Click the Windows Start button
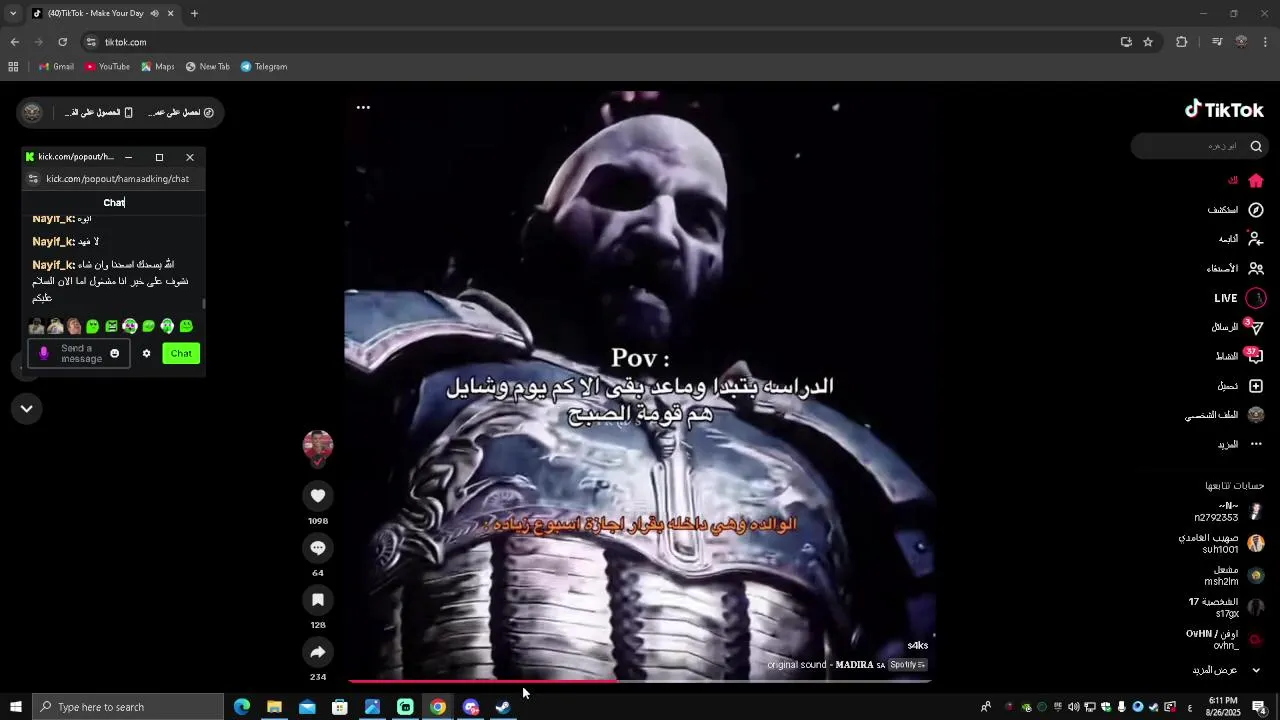This screenshot has width=1280, height=720. [15, 707]
